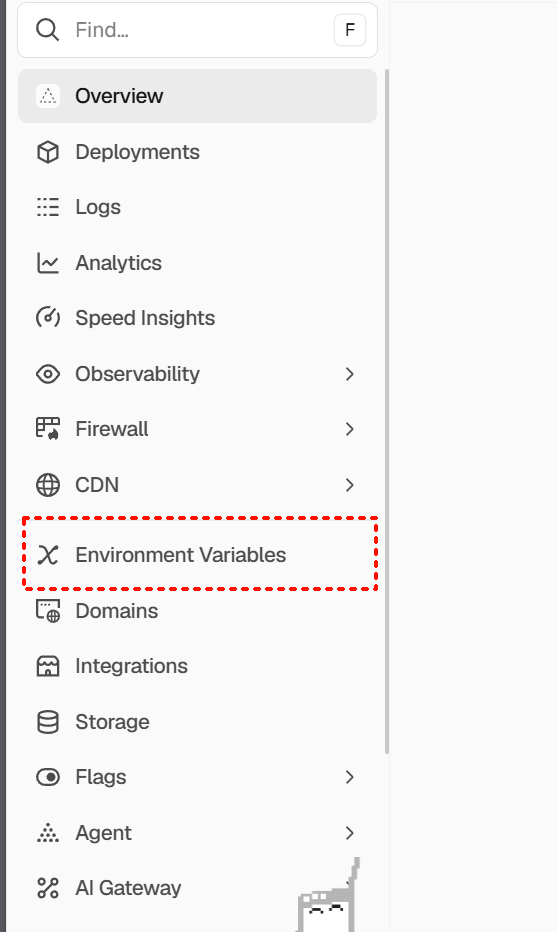Click the Deployments cube icon
The width and height of the screenshot is (558, 932).
point(48,152)
